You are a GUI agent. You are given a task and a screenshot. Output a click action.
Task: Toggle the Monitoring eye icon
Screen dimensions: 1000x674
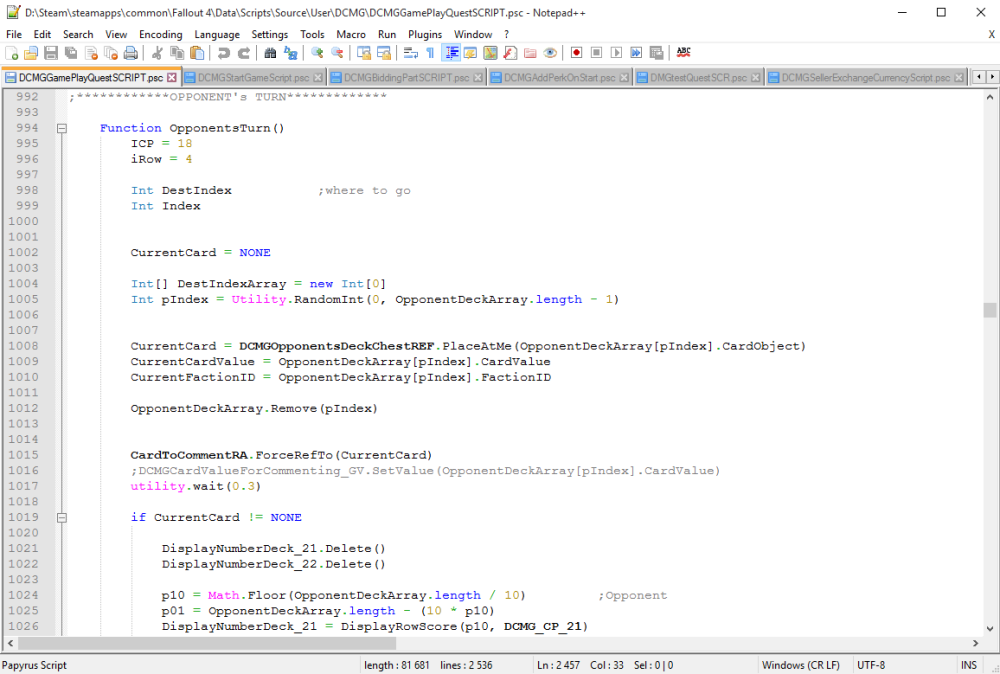[550, 53]
